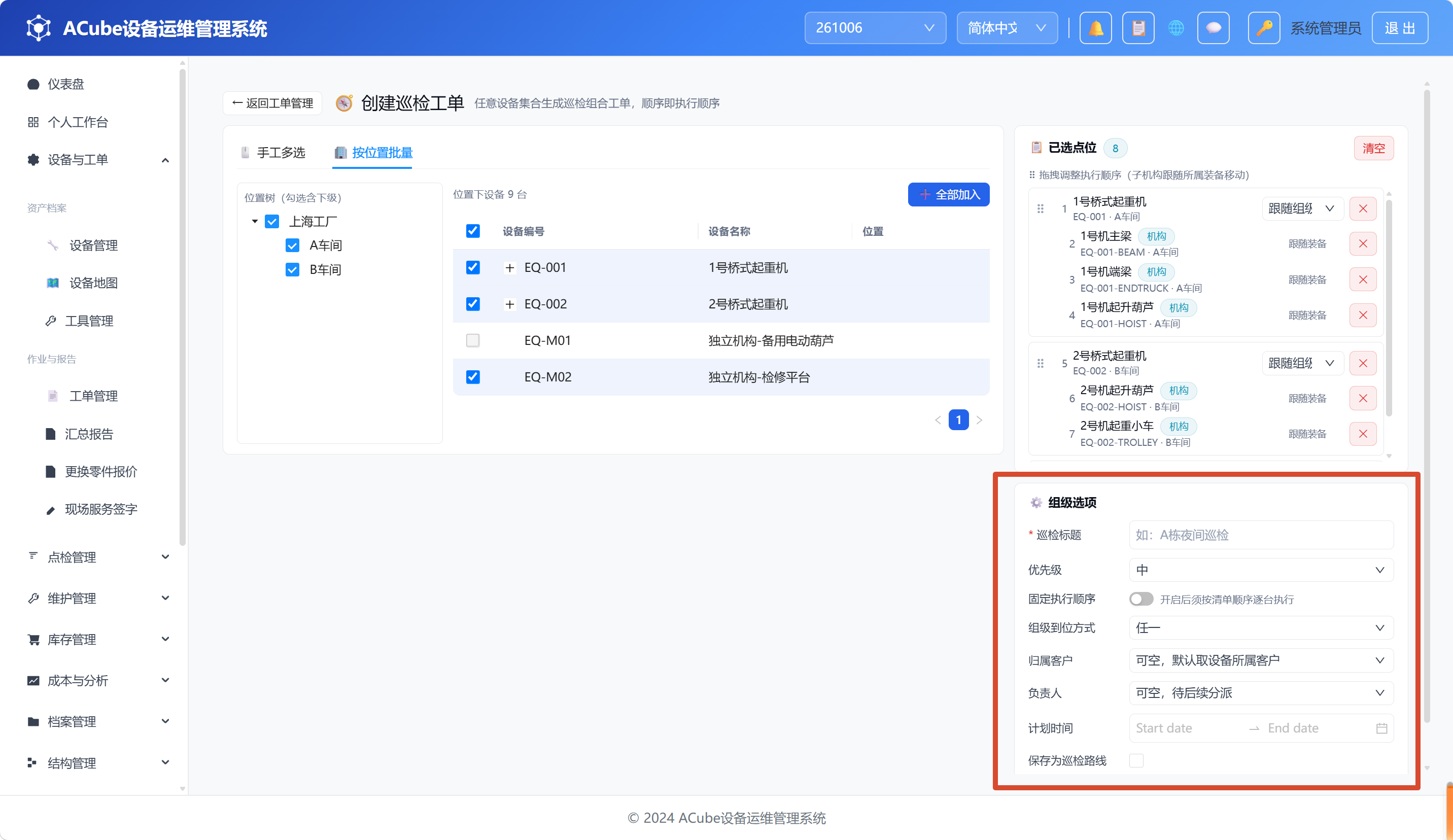This screenshot has width=1453, height=840.
Task: Remove 1号机主梁 from selected list
Action: [x=1363, y=244]
